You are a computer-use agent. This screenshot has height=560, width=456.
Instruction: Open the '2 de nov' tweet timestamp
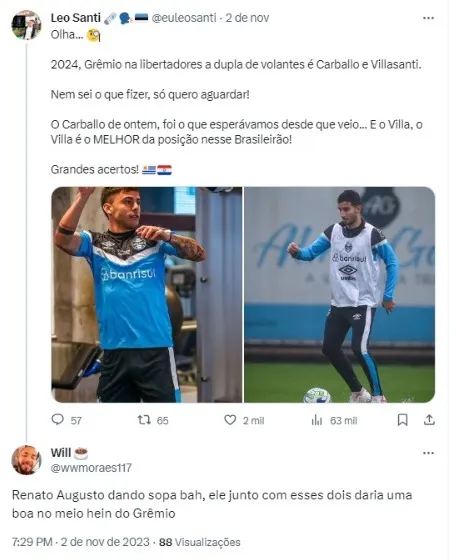point(247,18)
